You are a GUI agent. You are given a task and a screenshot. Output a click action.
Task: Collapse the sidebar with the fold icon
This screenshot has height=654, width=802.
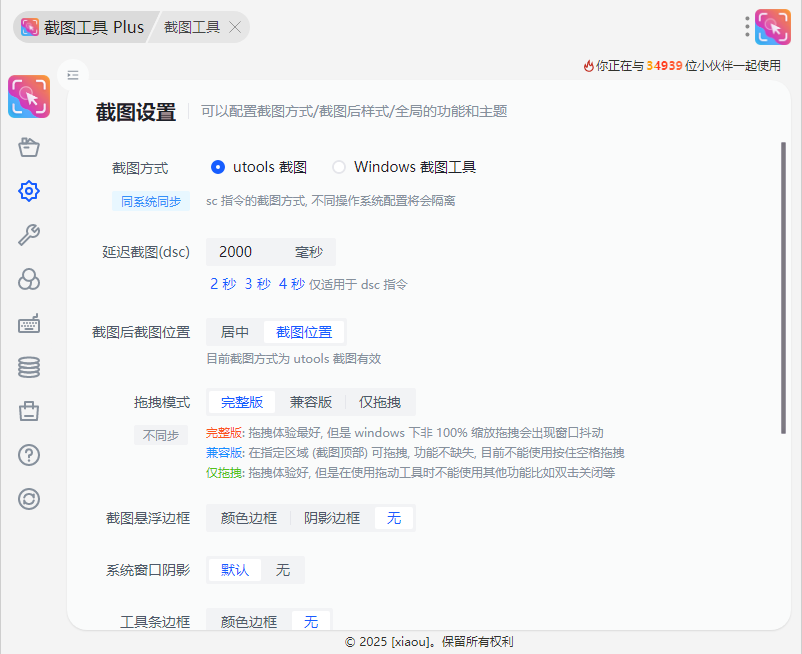pyautogui.click(x=73, y=75)
